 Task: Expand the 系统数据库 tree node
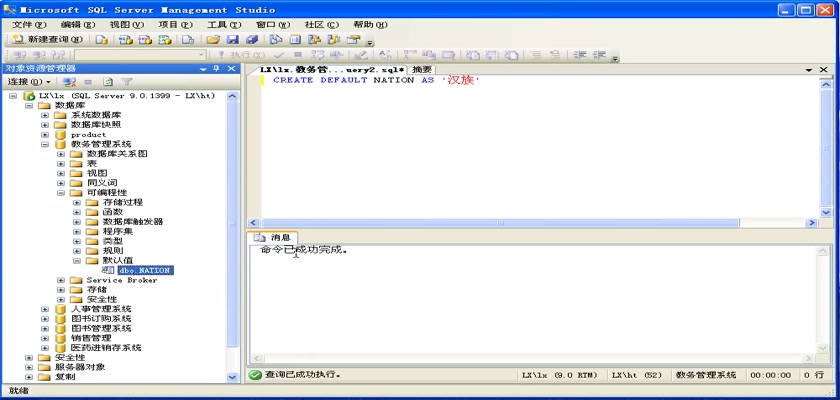pyautogui.click(x=45, y=115)
